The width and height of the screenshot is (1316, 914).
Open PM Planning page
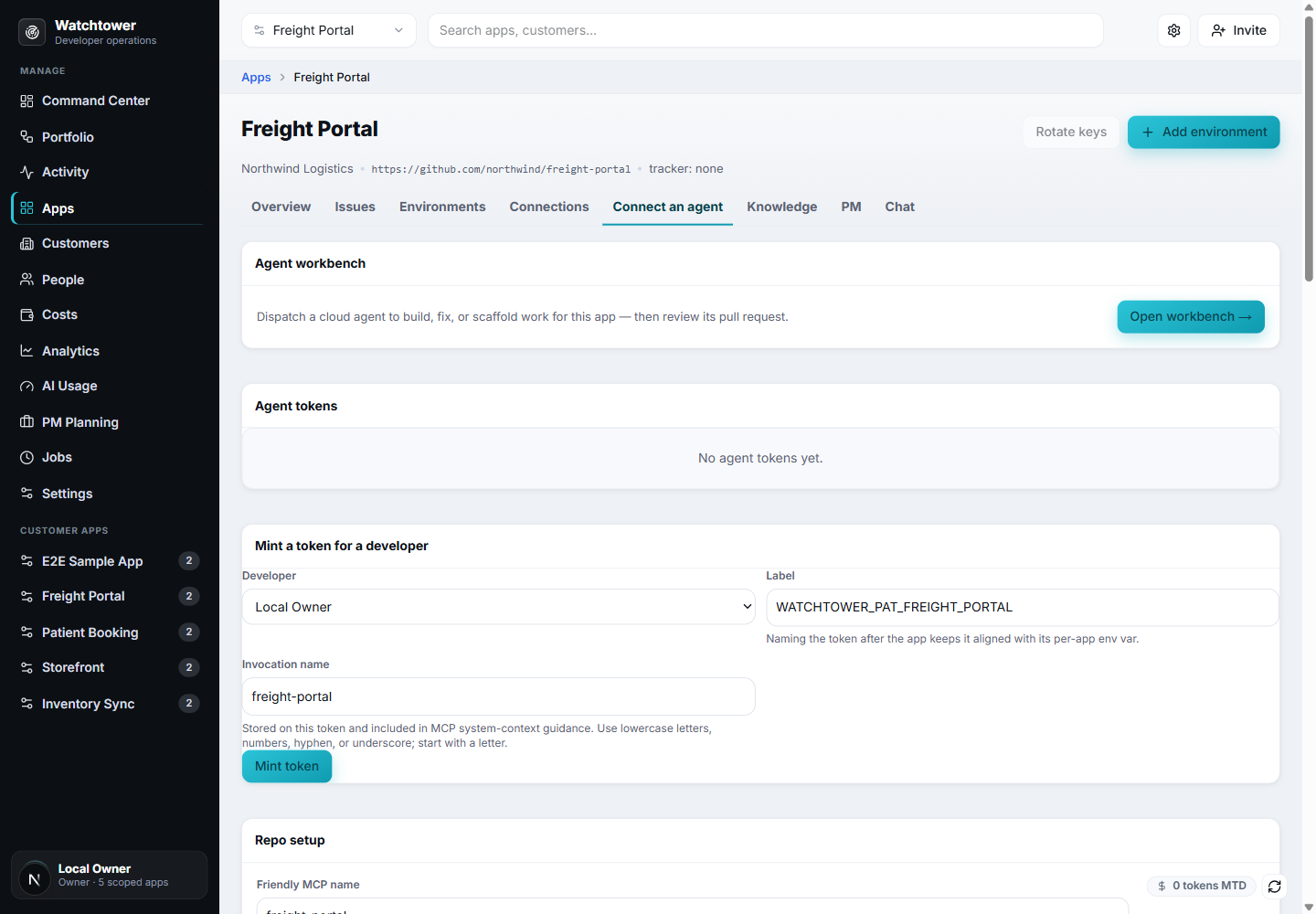click(108, 422)
